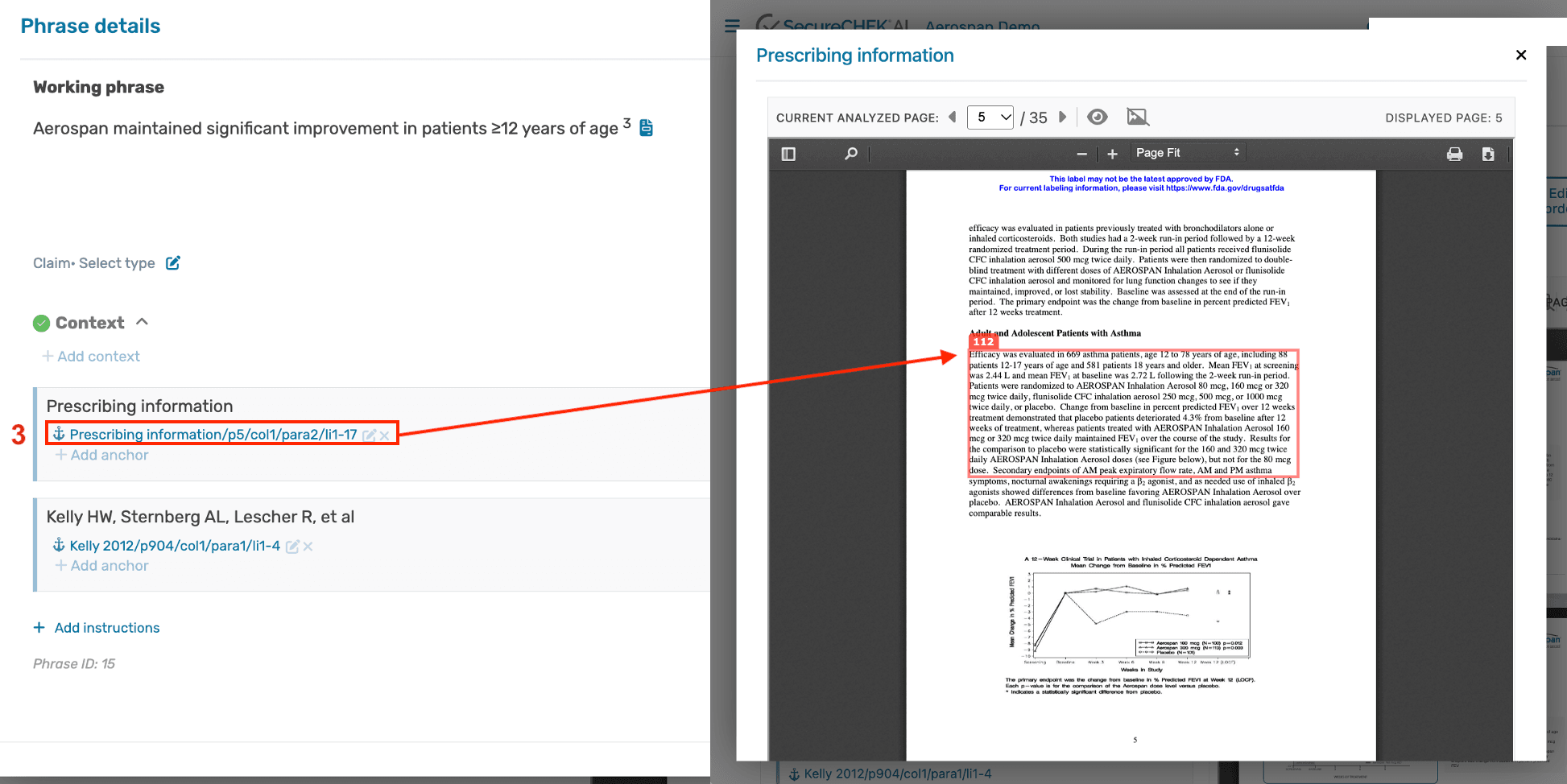Print the PDF document

(x=1454, y=154)
